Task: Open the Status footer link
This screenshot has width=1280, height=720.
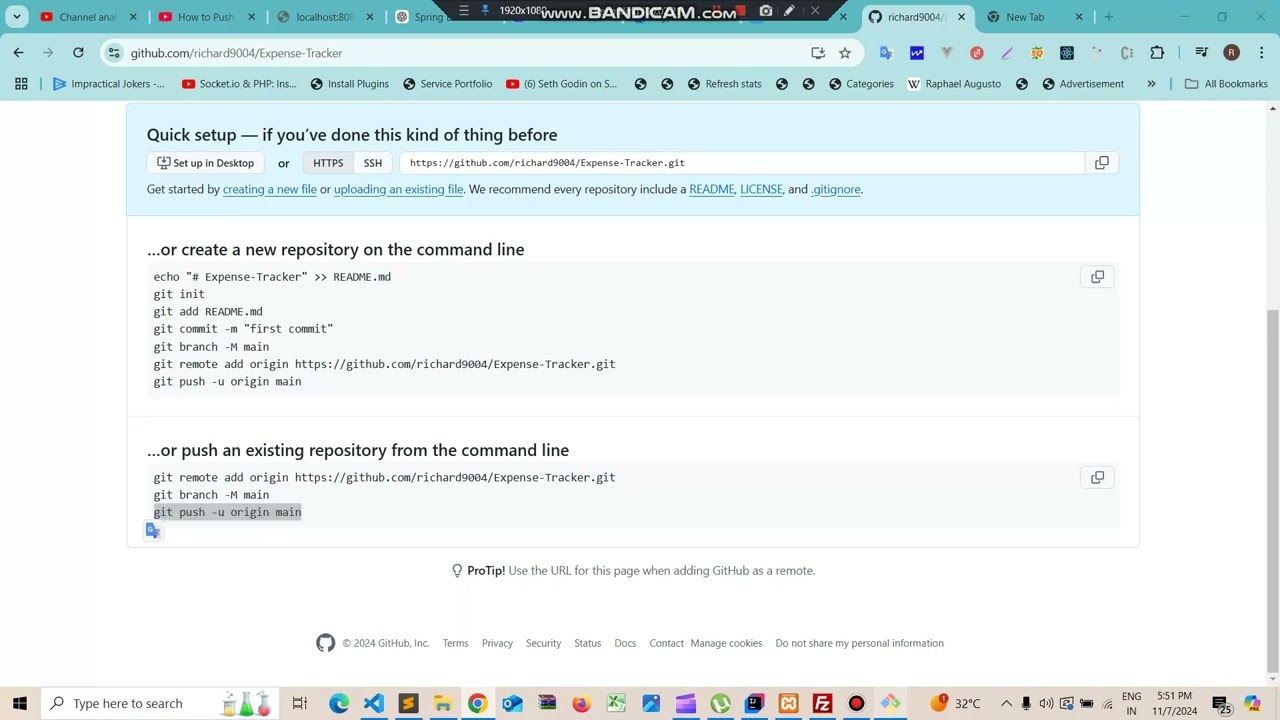Action: (588, 643)
